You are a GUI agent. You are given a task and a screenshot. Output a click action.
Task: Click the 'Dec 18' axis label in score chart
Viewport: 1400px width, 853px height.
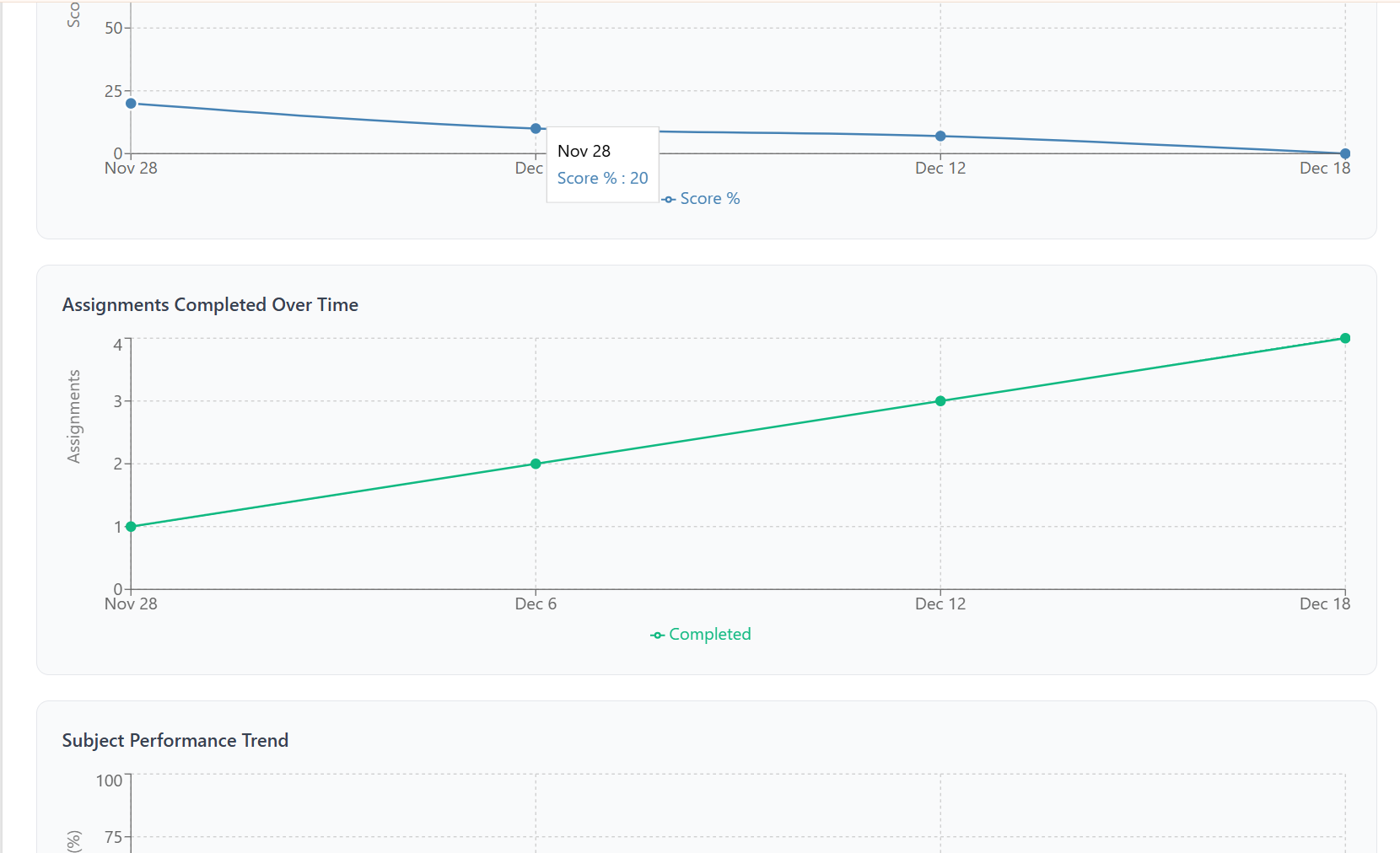click(1325, 169)
